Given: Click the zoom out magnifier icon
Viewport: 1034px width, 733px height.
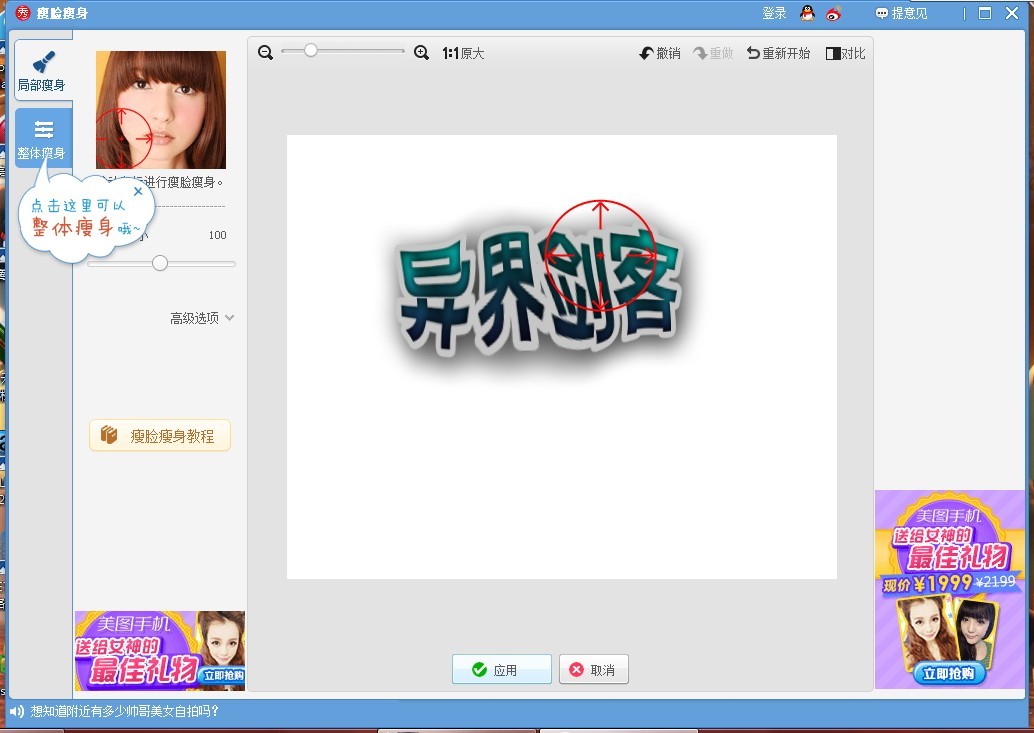Looking at the screenshot, I should click(x=265, y=53).
